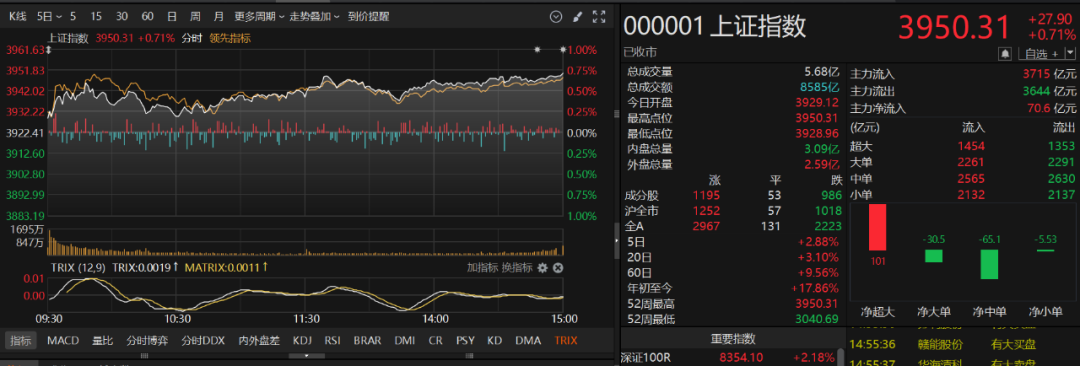Select the 5-minute period
The width and height of the screenshot is (1080, 366).
point(73,16)
